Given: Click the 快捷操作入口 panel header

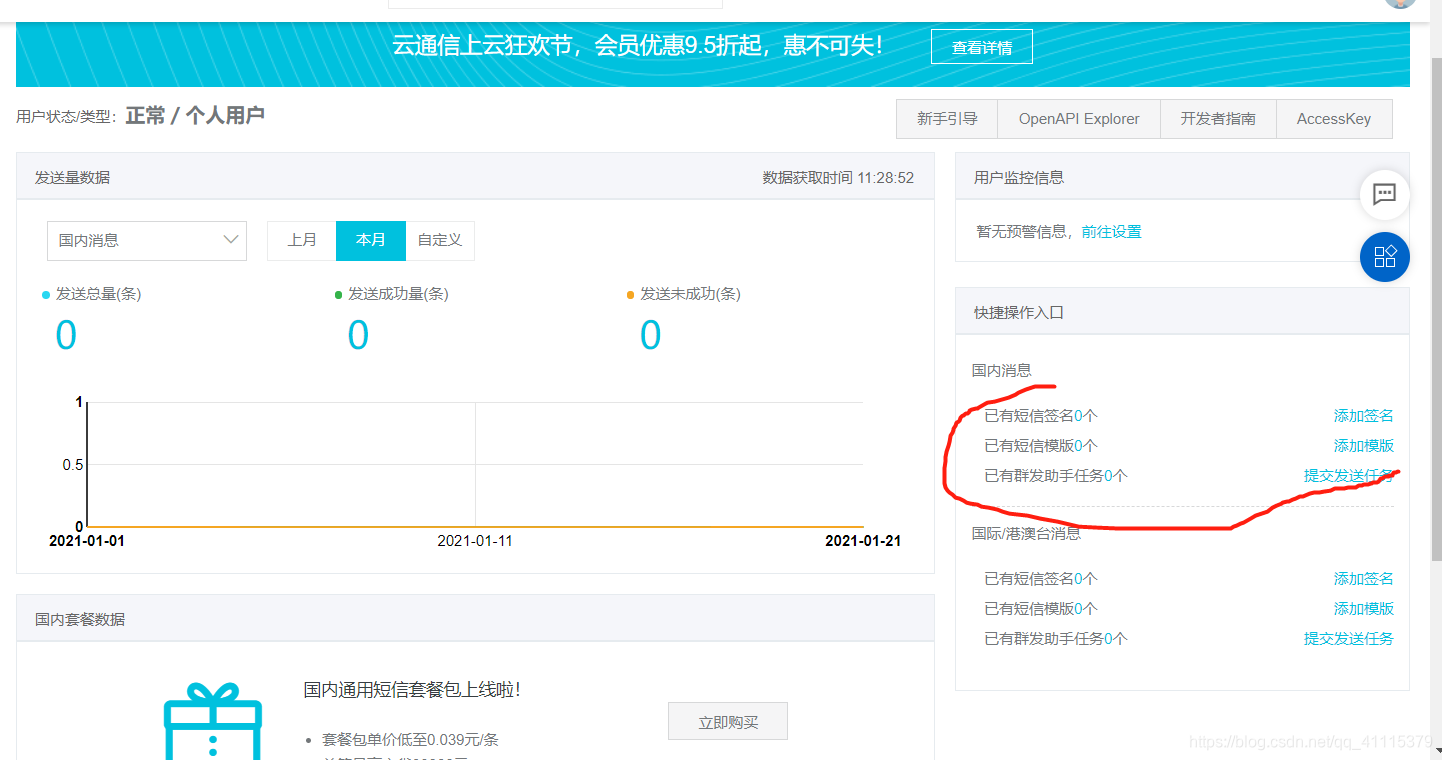Looking at the screenshot, I should click(1182, 312).
